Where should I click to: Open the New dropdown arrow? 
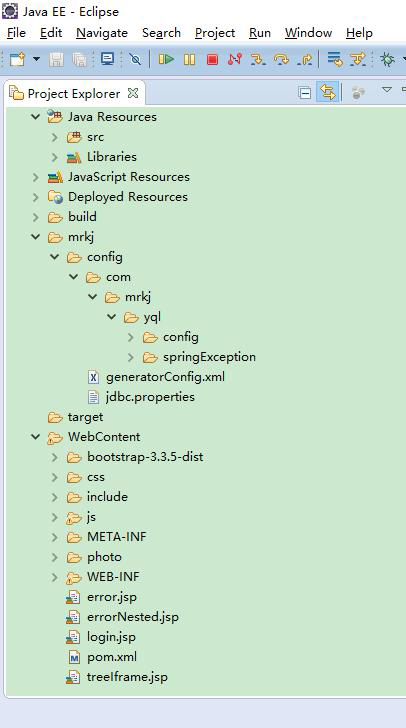(36, 59)
